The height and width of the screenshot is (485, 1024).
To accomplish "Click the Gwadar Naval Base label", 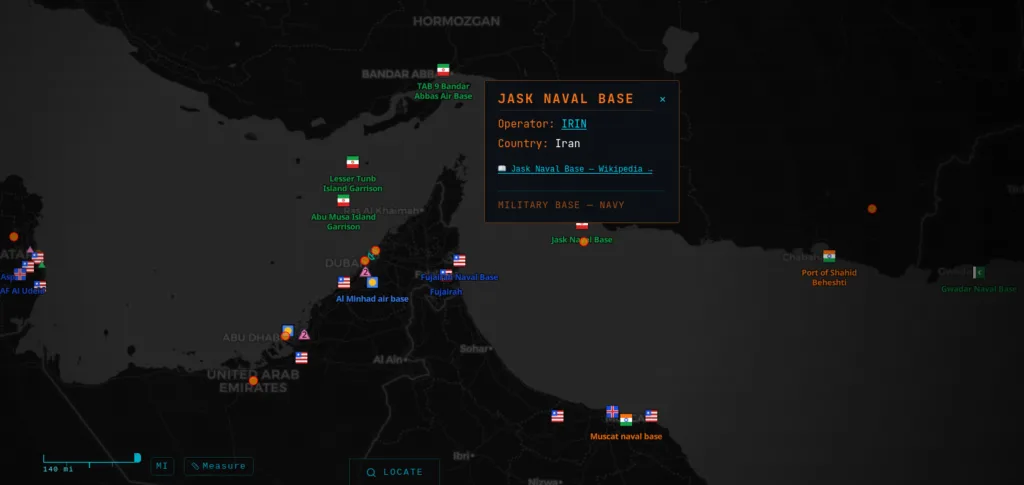I will point(978,289).
